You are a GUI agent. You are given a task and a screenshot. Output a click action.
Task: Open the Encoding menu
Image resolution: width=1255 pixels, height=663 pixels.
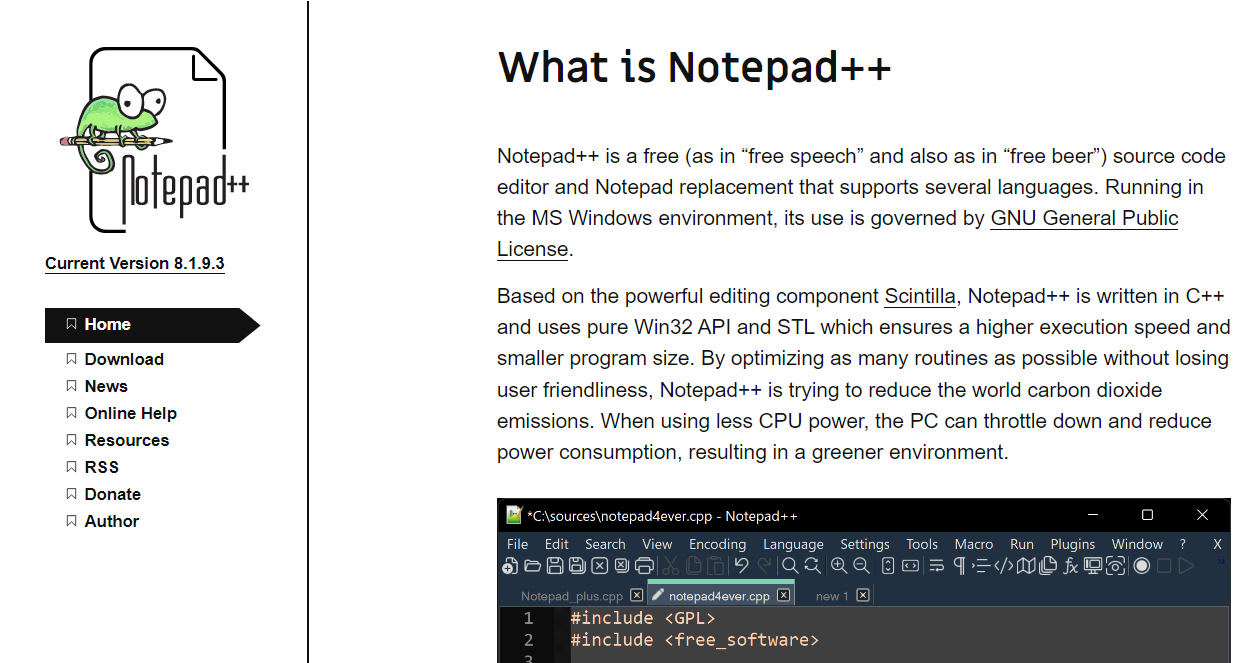pos(717,544)
